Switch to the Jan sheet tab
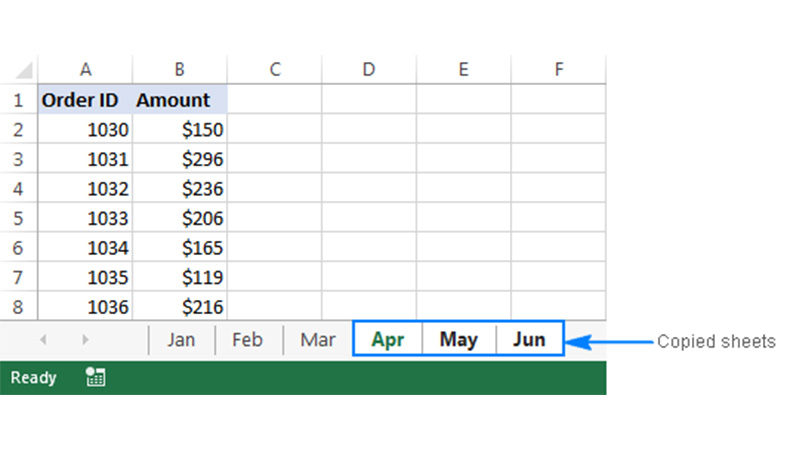This screenshot has height=450, width=787. (181, 340)
